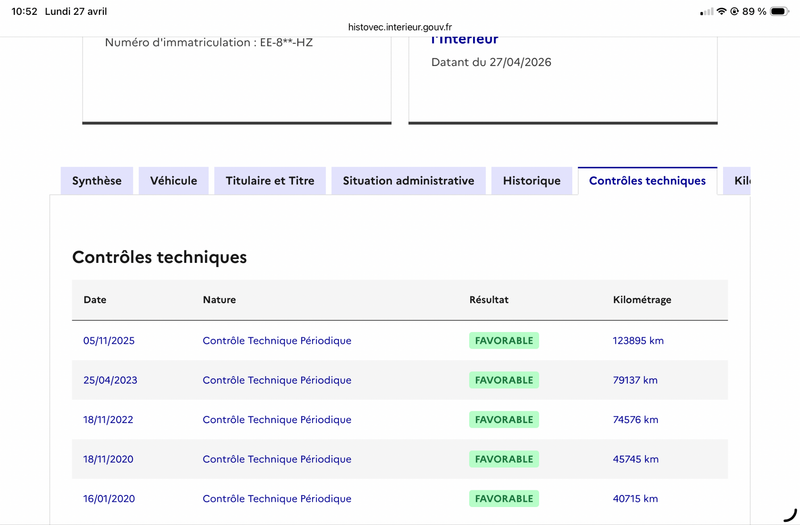Image resolution: width=800 pixels, height=525 pixels.
Task: Open Contrôle Technique Périodique link for 18/11/2020
Action: point(277,459)
